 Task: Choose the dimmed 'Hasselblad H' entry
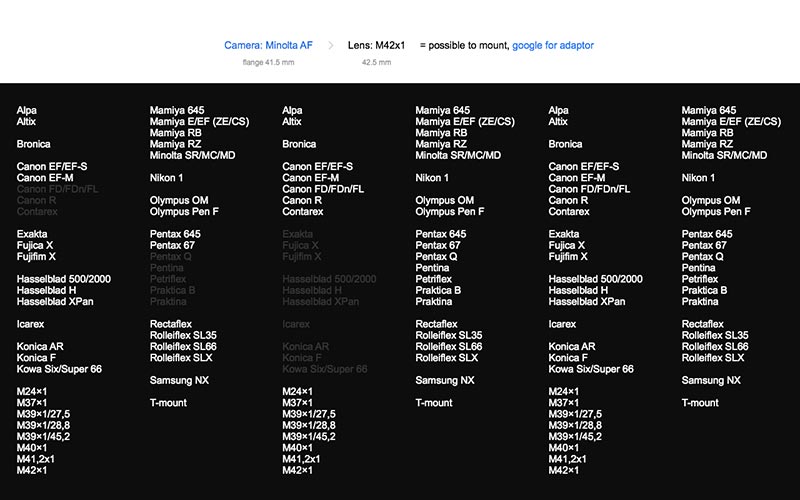pos(312,290)
